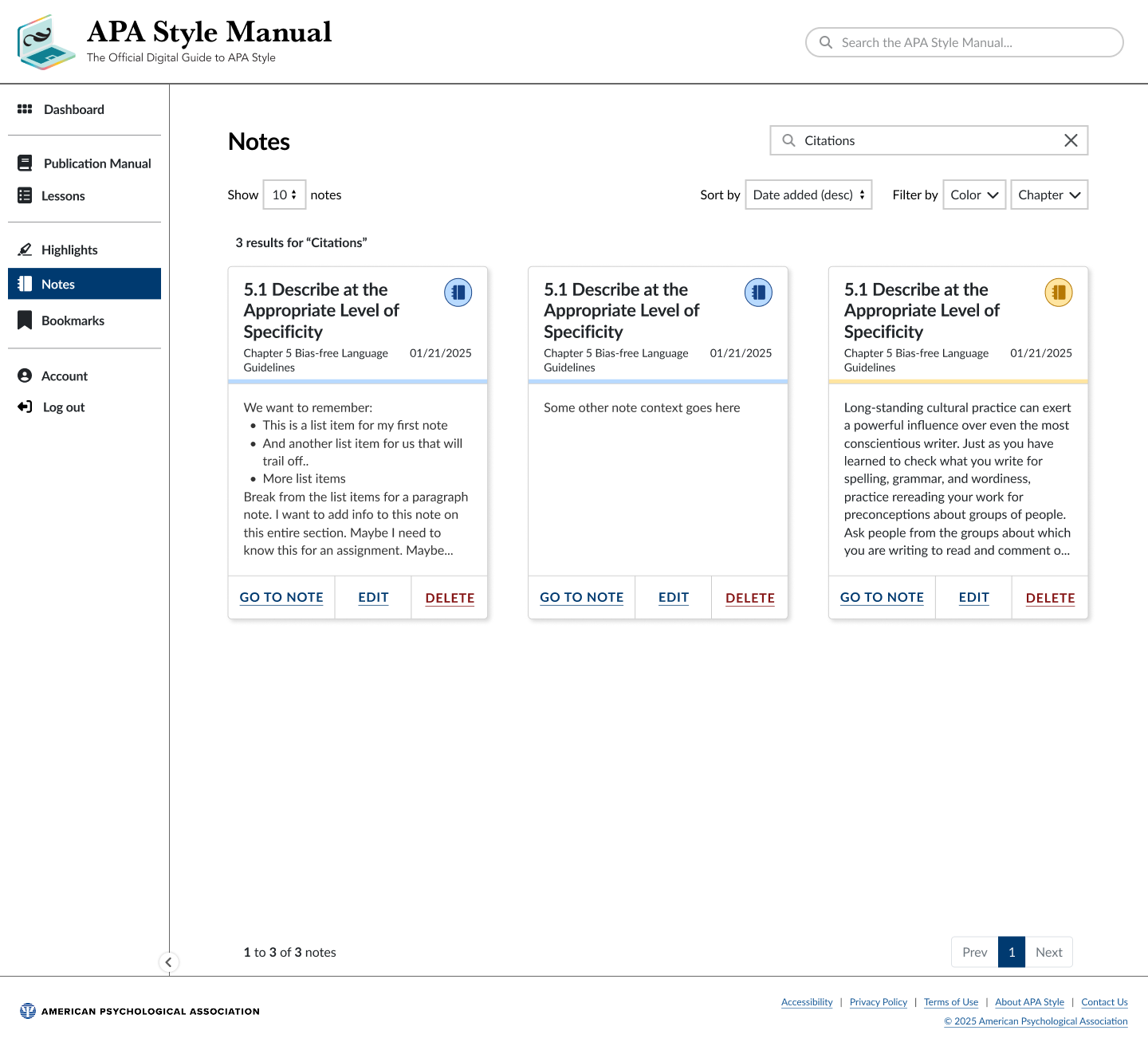Screen dimensions: 1148x1046
Task: Click the Lessons list icon
Action: 25,195
